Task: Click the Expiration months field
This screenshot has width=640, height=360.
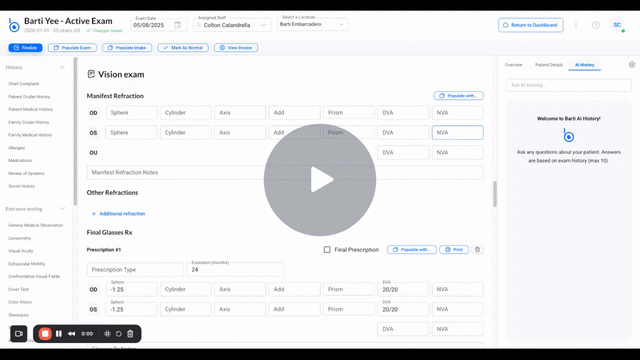Action: click(235, 269)
